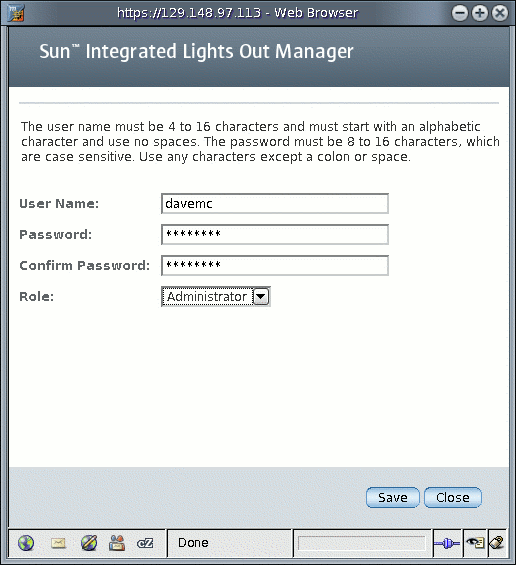Click the cZ chat icon in the status bar
This screenshot has width=516, height=565.
pos(145,543)
